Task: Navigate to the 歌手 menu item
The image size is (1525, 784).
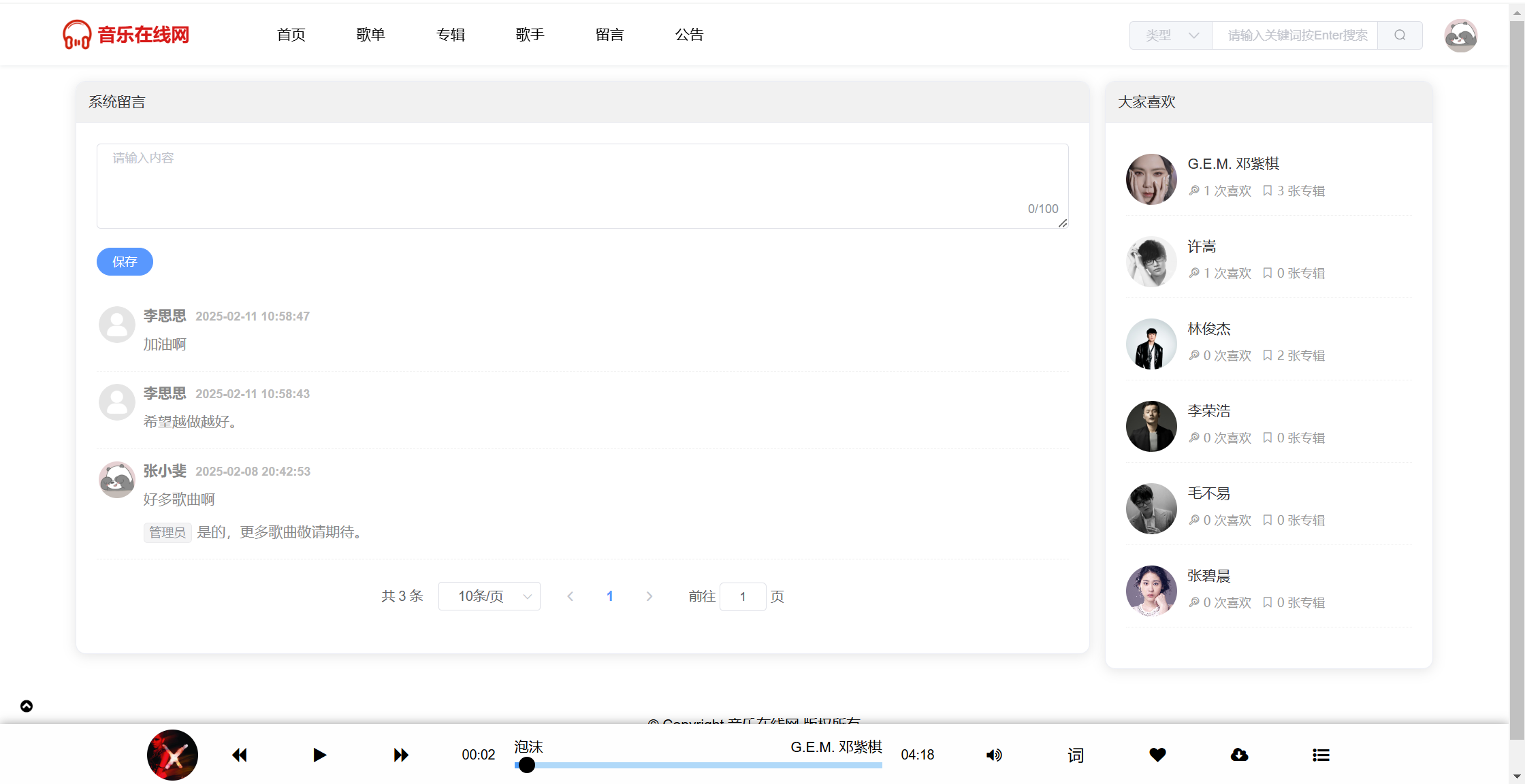Action: pyautogui.click(x=530, y=35)
